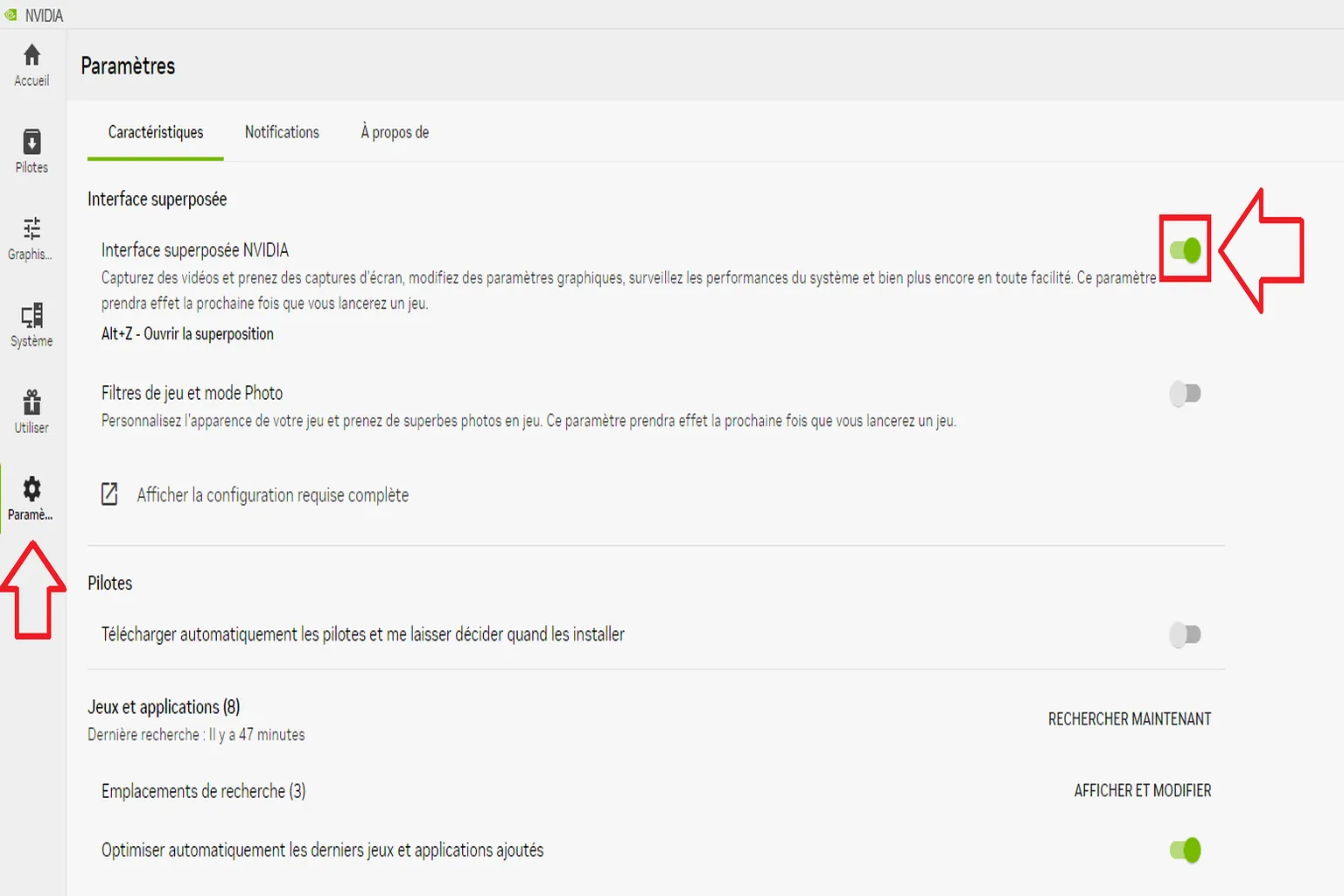Screen dimensions: 1344x896
Task: Go to the Accueil home icon
Action: [31, 56]
